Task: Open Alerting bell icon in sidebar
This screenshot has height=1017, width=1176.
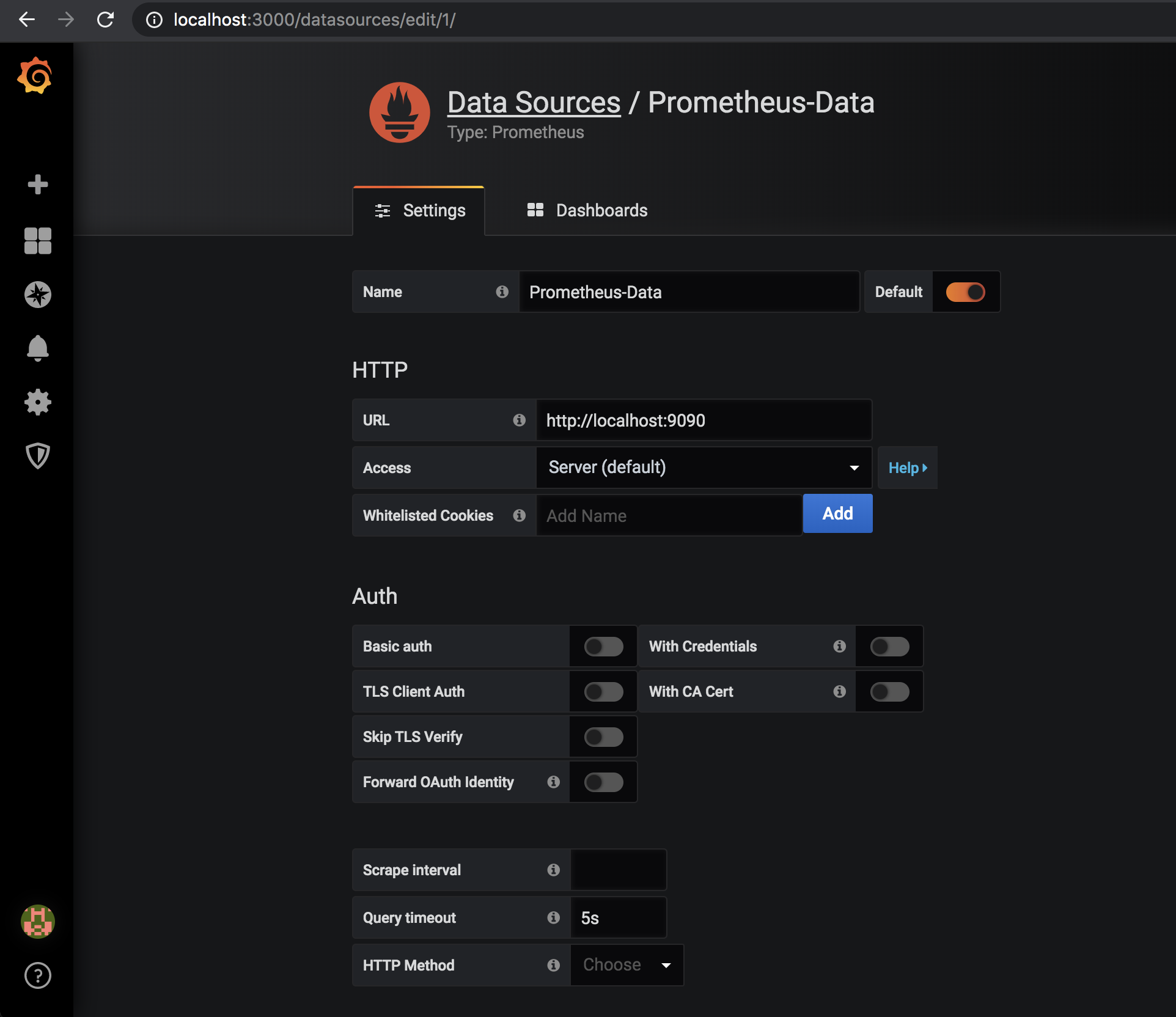Action: pyautogui.click(x=38, y=348)
